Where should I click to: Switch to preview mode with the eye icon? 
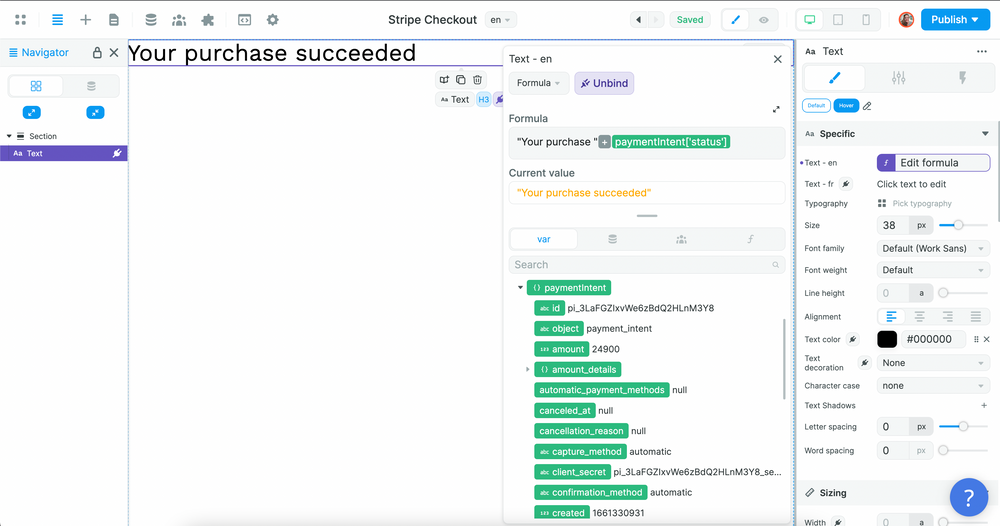click(764, 20)
